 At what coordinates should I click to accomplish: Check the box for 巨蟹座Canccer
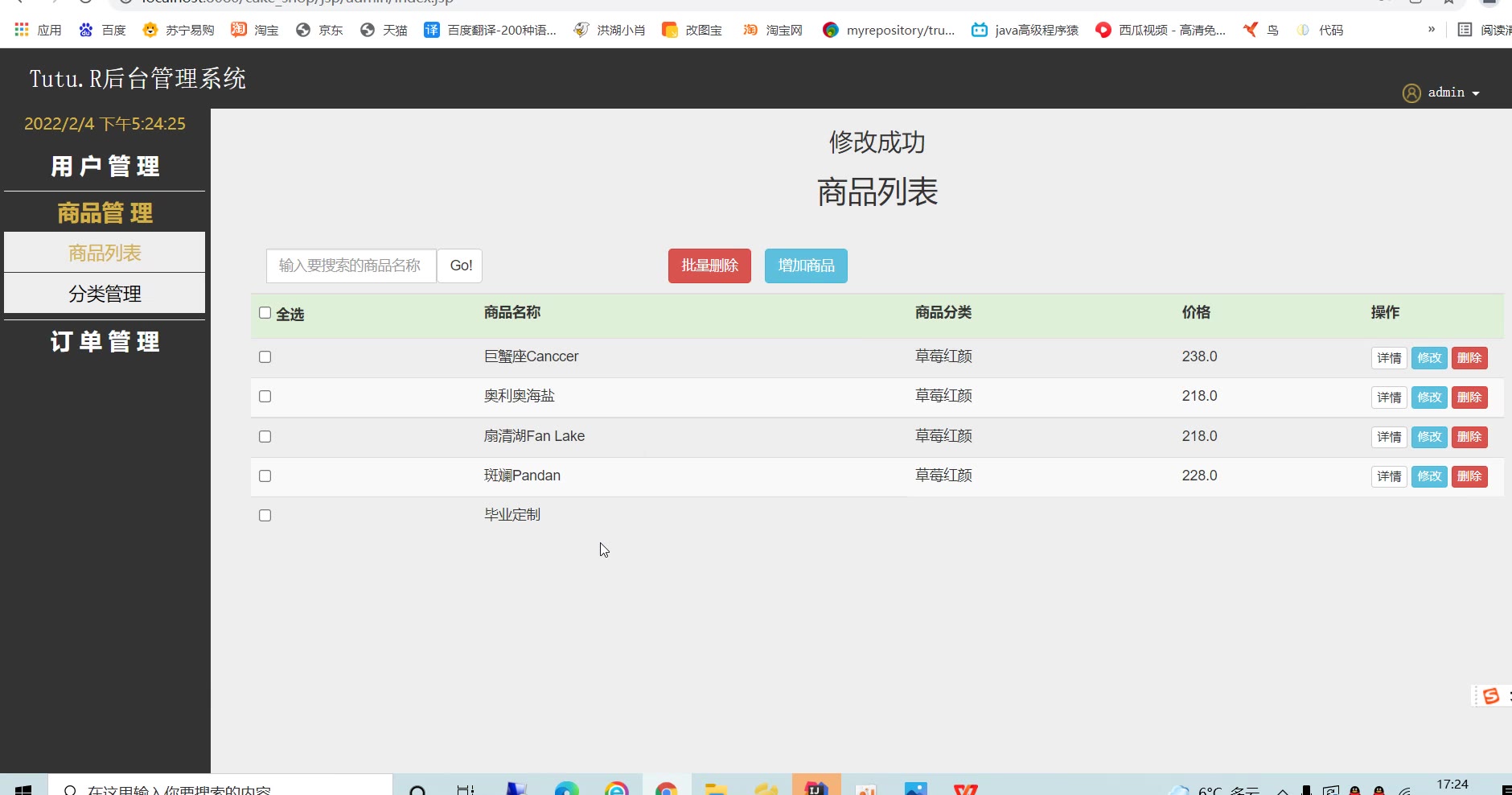click(265, 357)
